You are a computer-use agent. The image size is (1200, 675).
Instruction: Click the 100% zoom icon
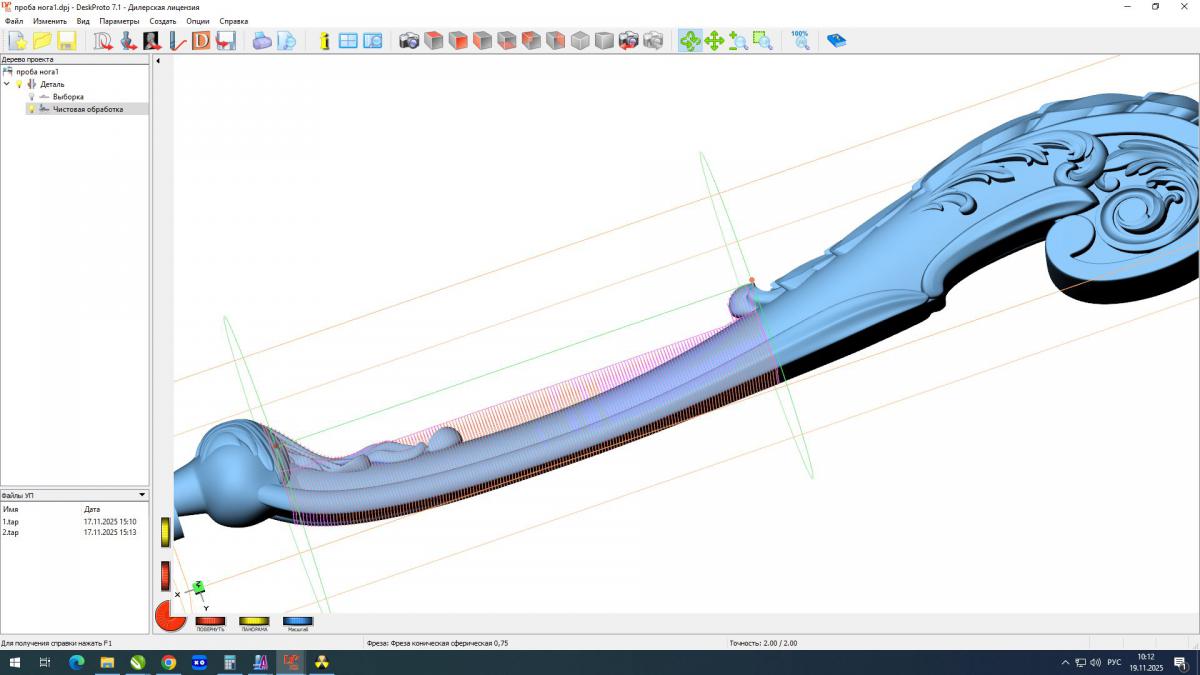pyautogui.click(x=800, y=40)
